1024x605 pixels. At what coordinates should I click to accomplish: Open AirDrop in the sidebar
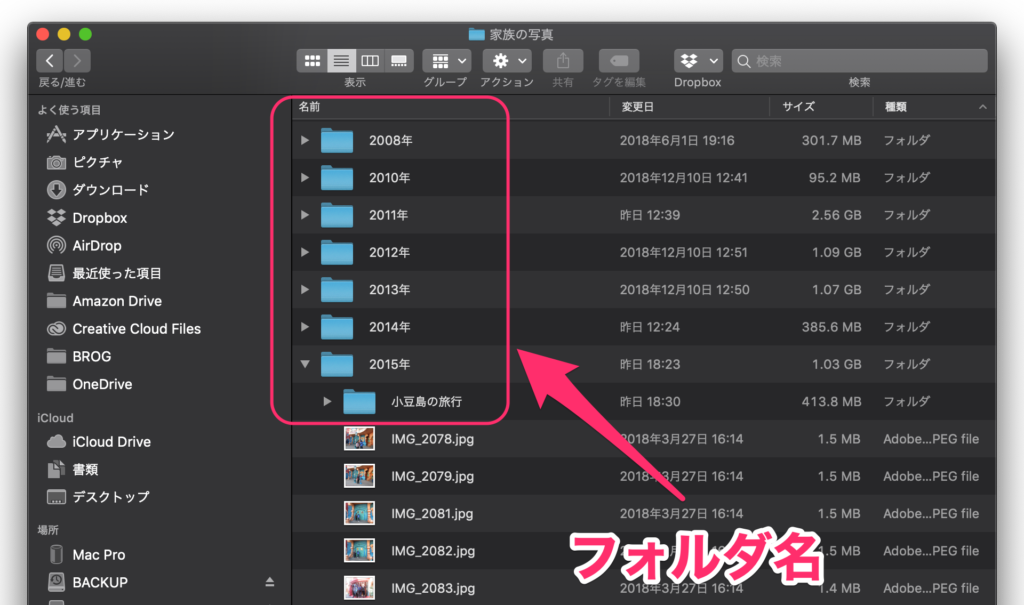96,245
